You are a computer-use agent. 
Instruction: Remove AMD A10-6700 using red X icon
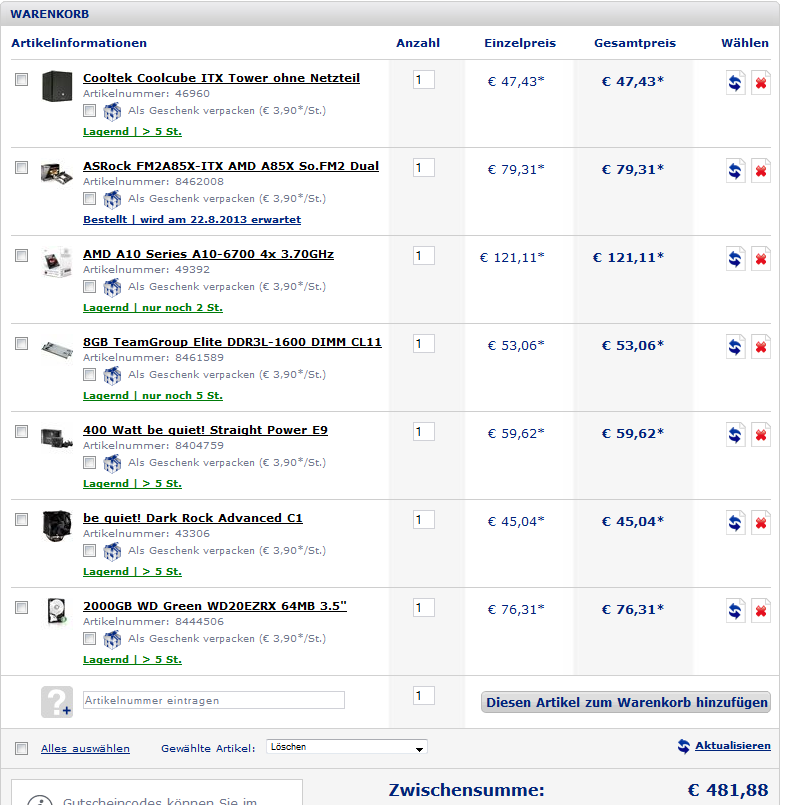point(760,259)
